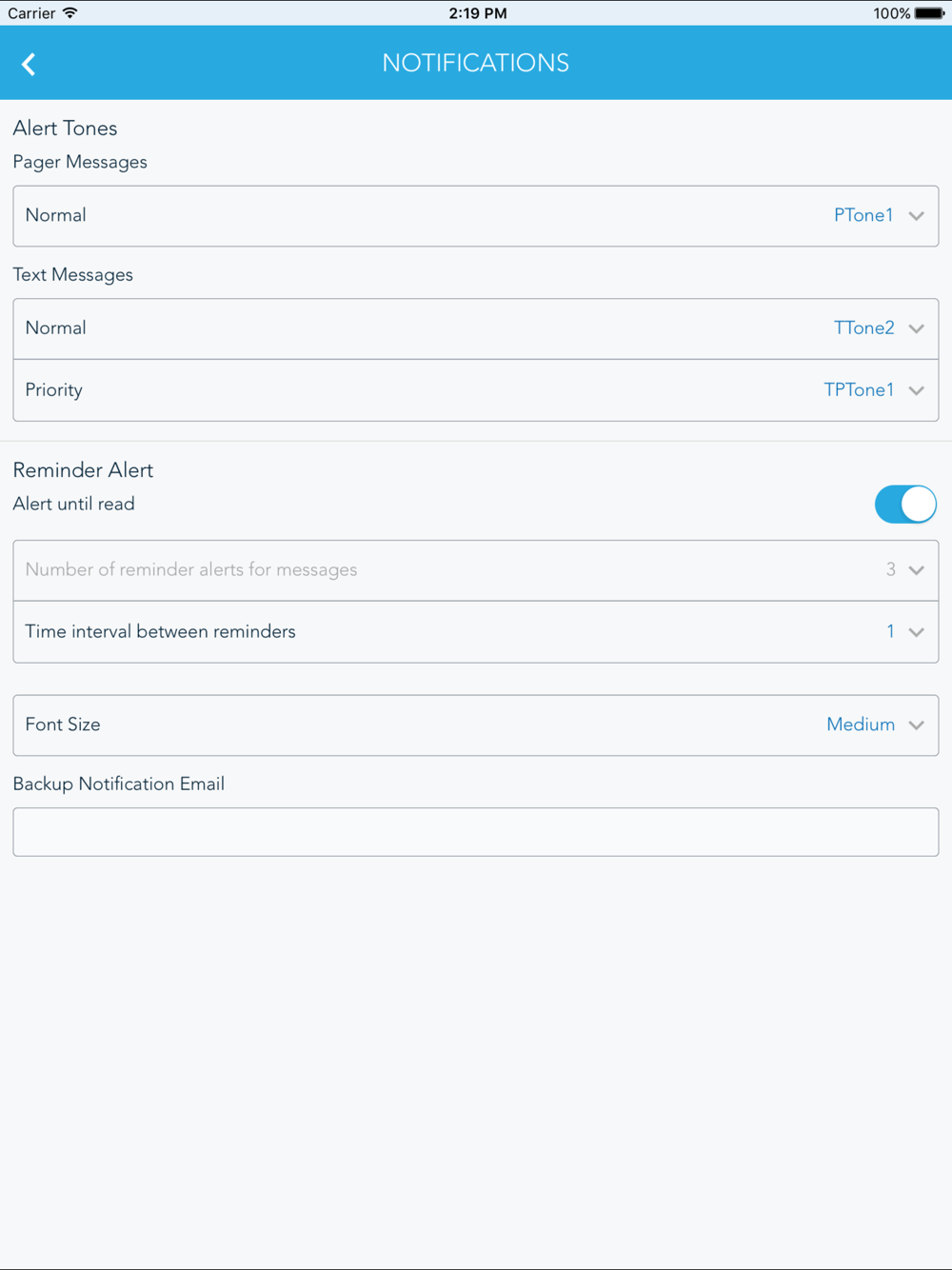Select Text Messages Priority row

pos(476,390)
